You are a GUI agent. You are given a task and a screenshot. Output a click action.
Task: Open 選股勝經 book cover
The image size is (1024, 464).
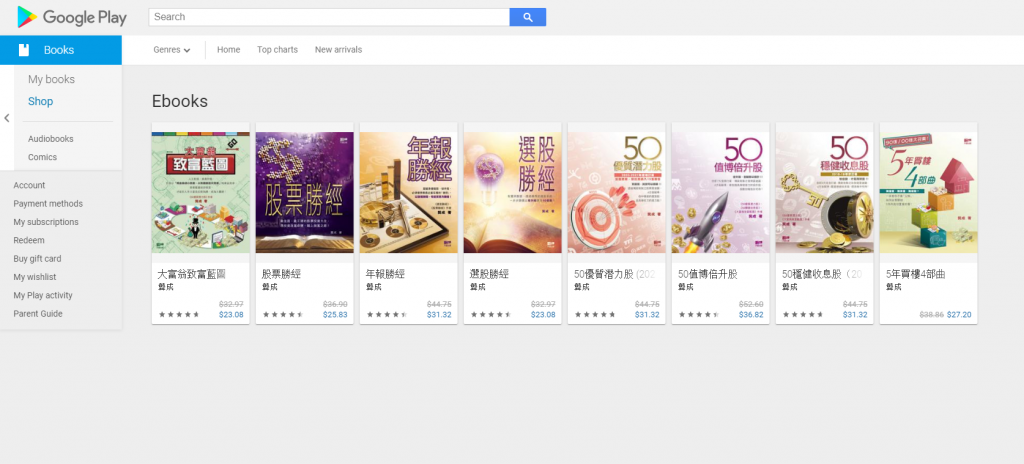513,192
